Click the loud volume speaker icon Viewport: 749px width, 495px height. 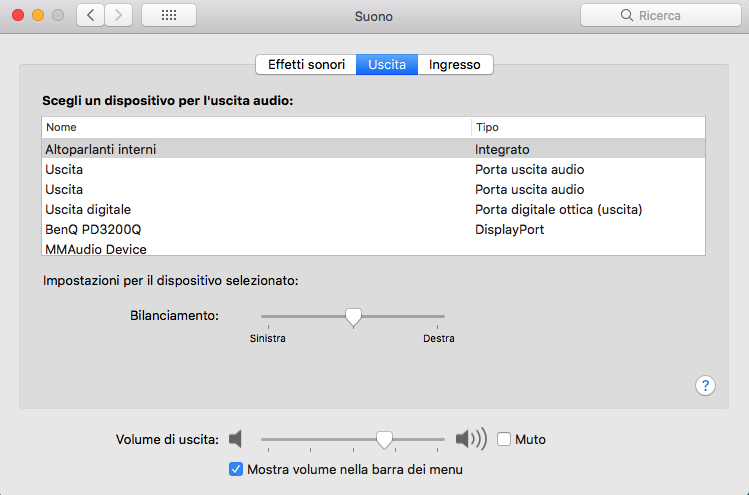[x=471, y=439]
